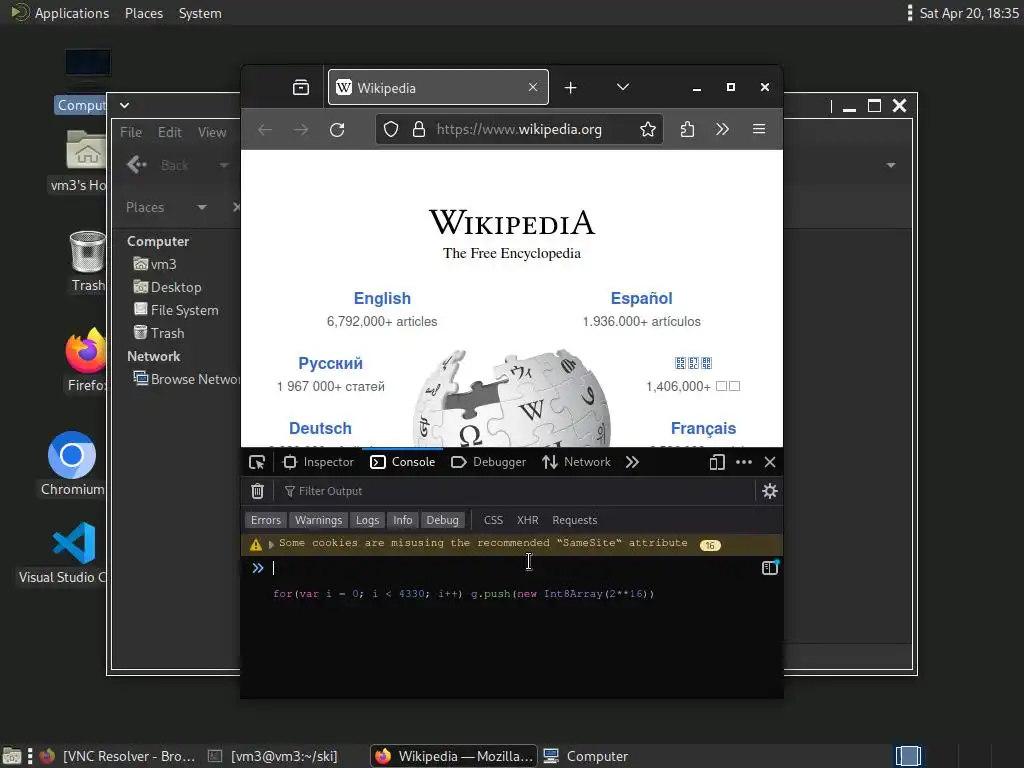Select Browse Network in sidebar

[187, 379]
